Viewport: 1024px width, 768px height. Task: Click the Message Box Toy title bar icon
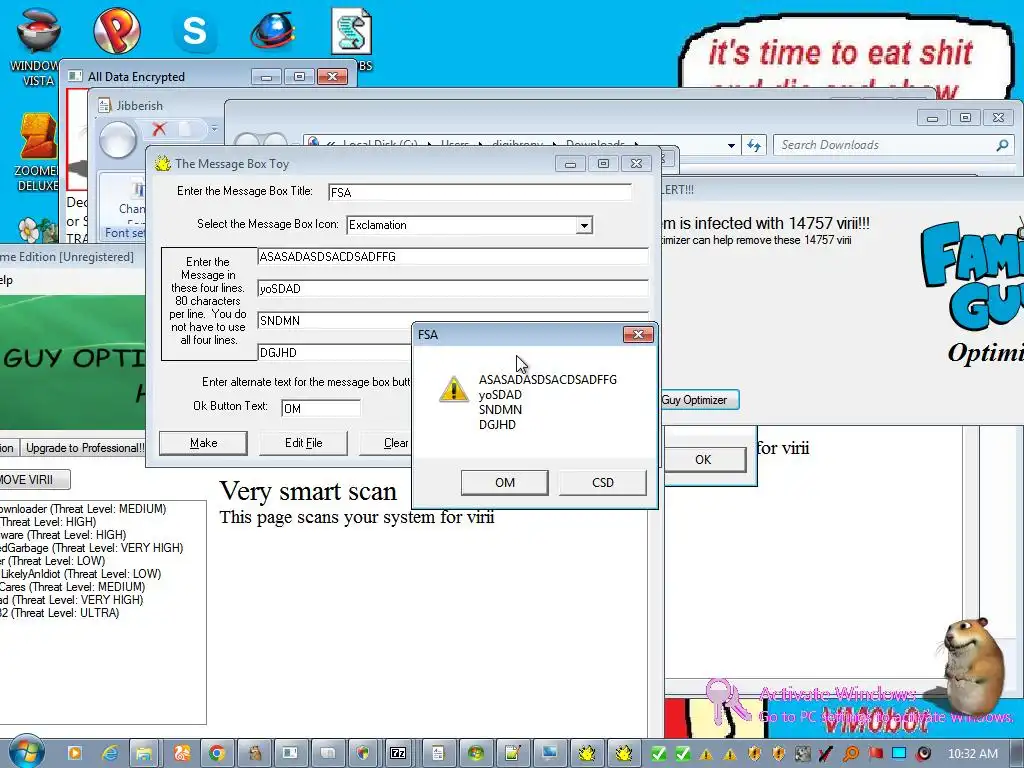tap(162, 163)
